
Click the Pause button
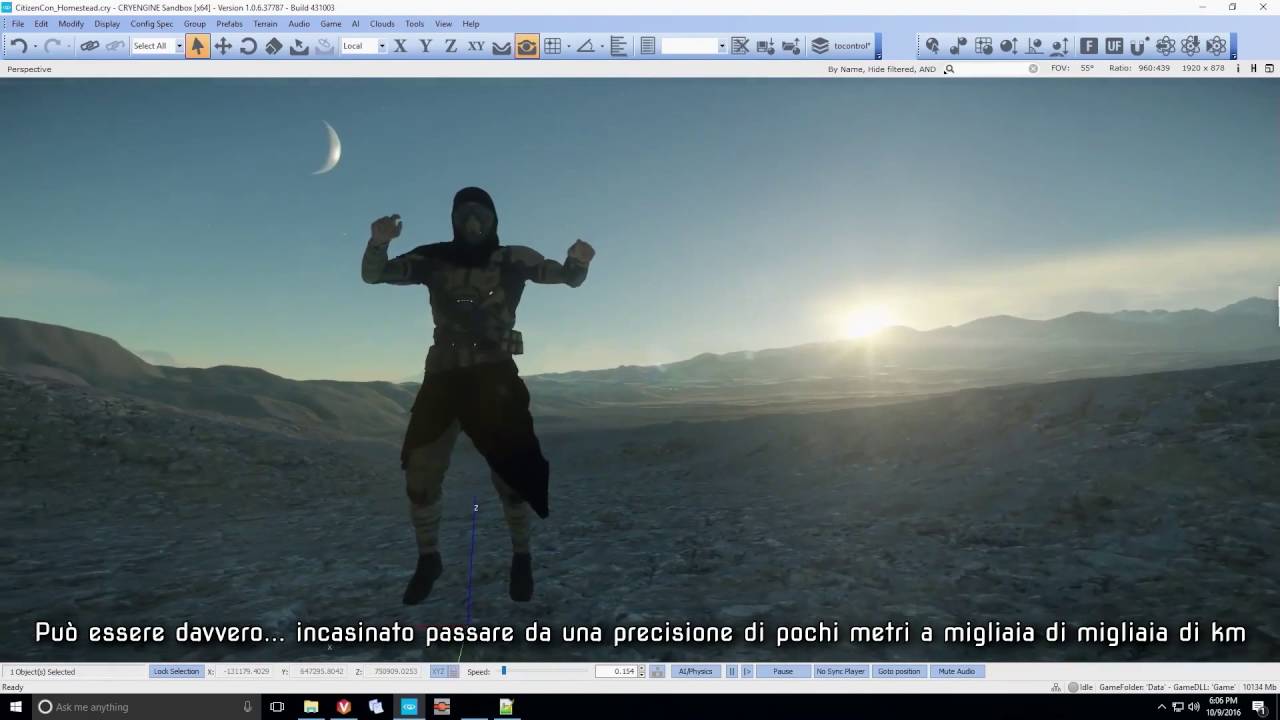tap(783, 671)
